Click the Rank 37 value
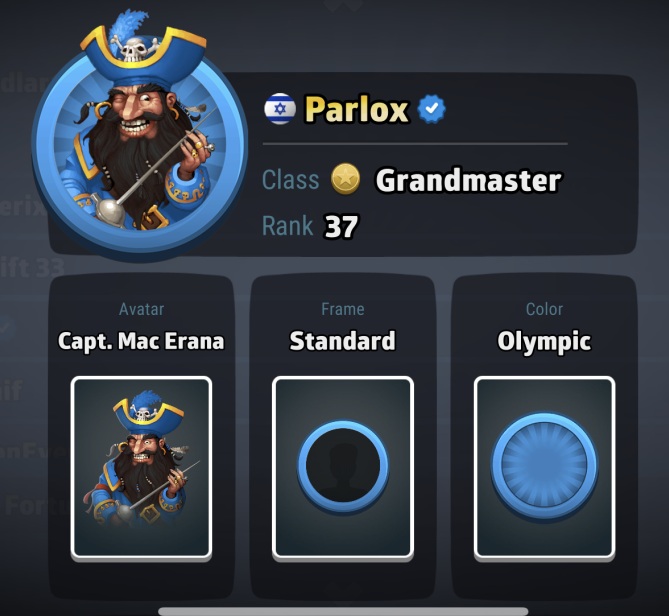Viewport: 669px width, 616px height. pos(341,227)
